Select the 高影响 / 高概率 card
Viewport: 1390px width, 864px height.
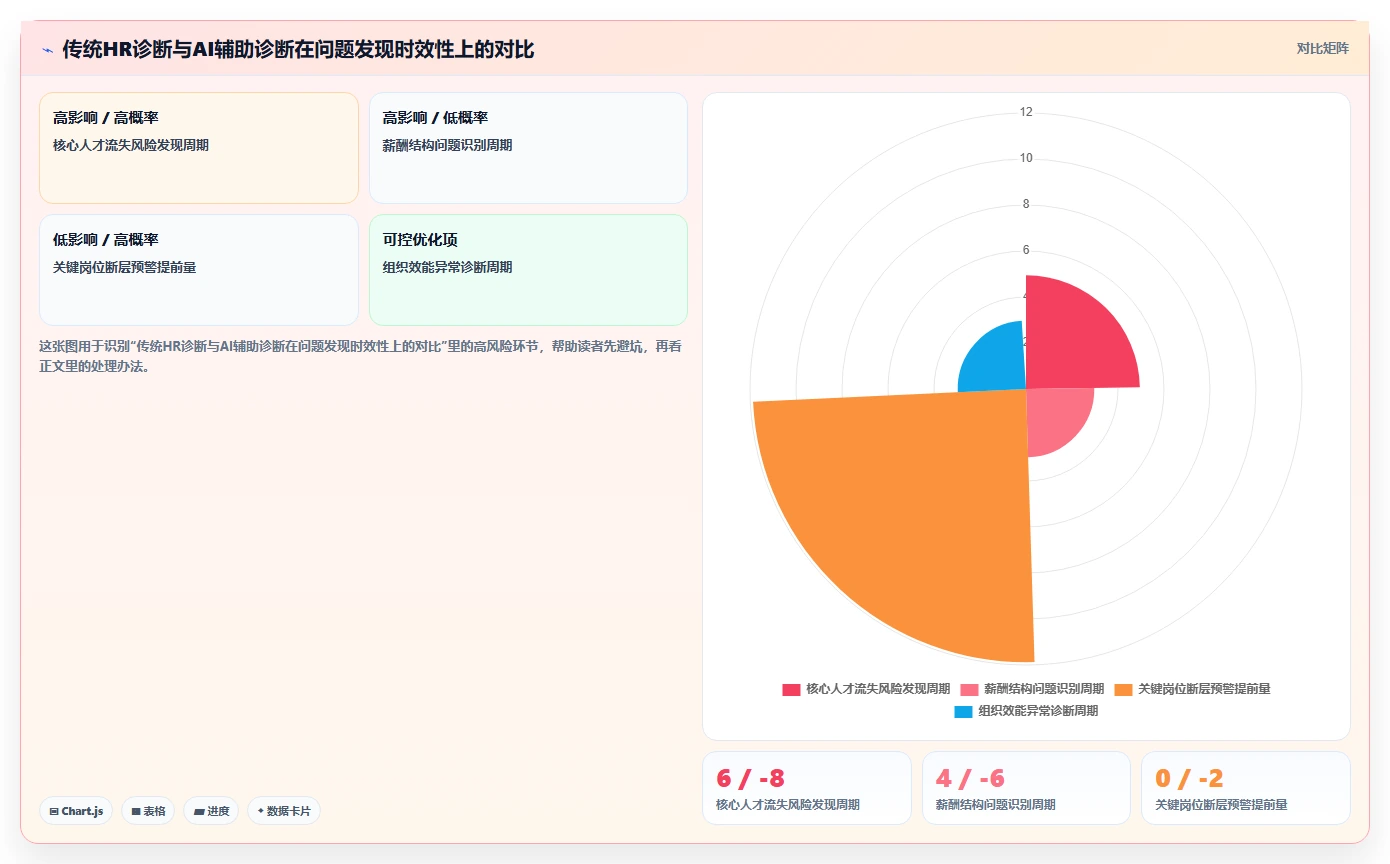click(198, 148)
